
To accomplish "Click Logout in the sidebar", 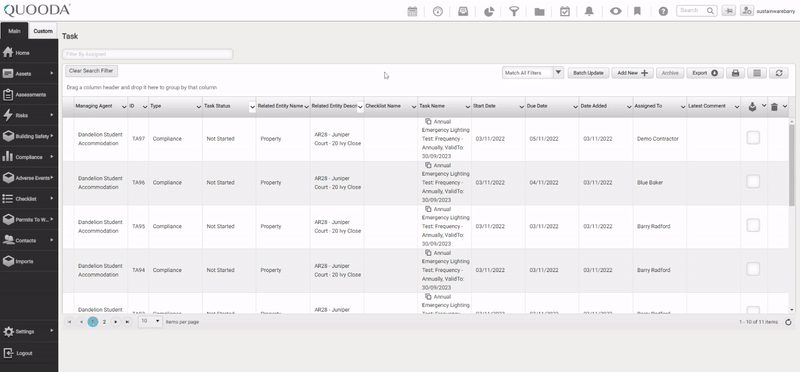I will [x=29, y=353].
